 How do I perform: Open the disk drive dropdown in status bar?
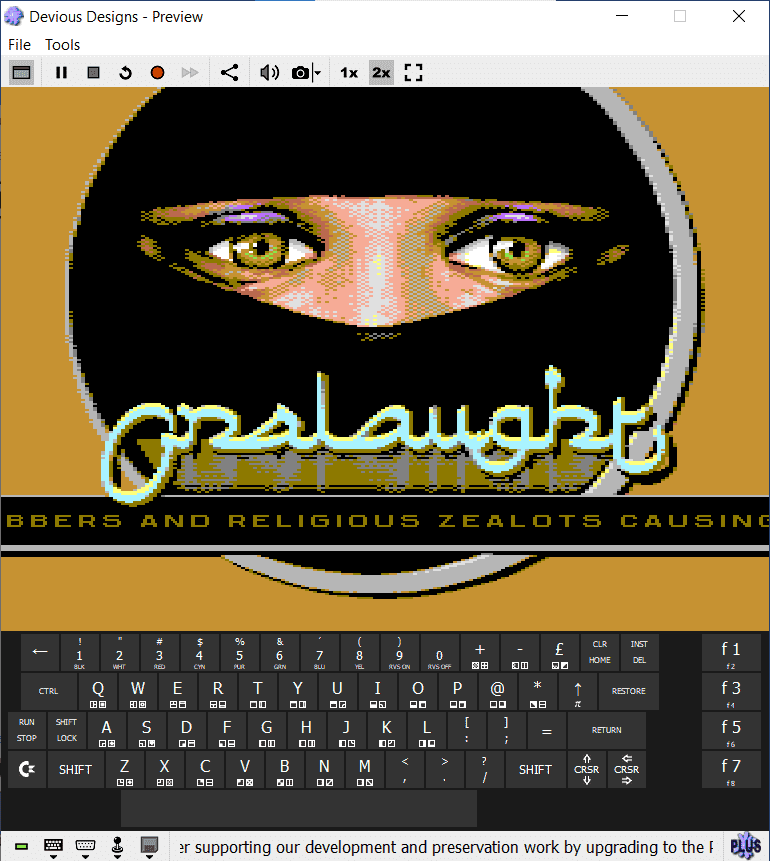149,847
